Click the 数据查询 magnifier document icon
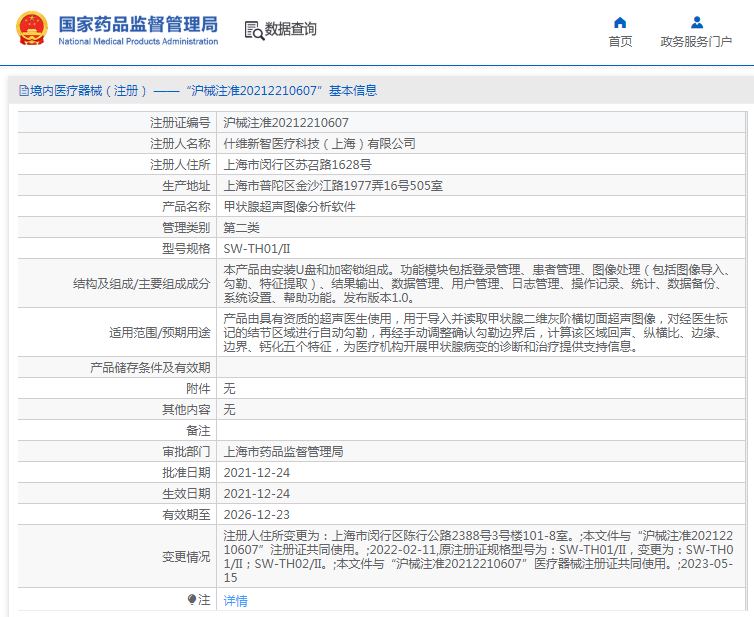This screenshot has height=617, width=754. (x=253, y=30)
